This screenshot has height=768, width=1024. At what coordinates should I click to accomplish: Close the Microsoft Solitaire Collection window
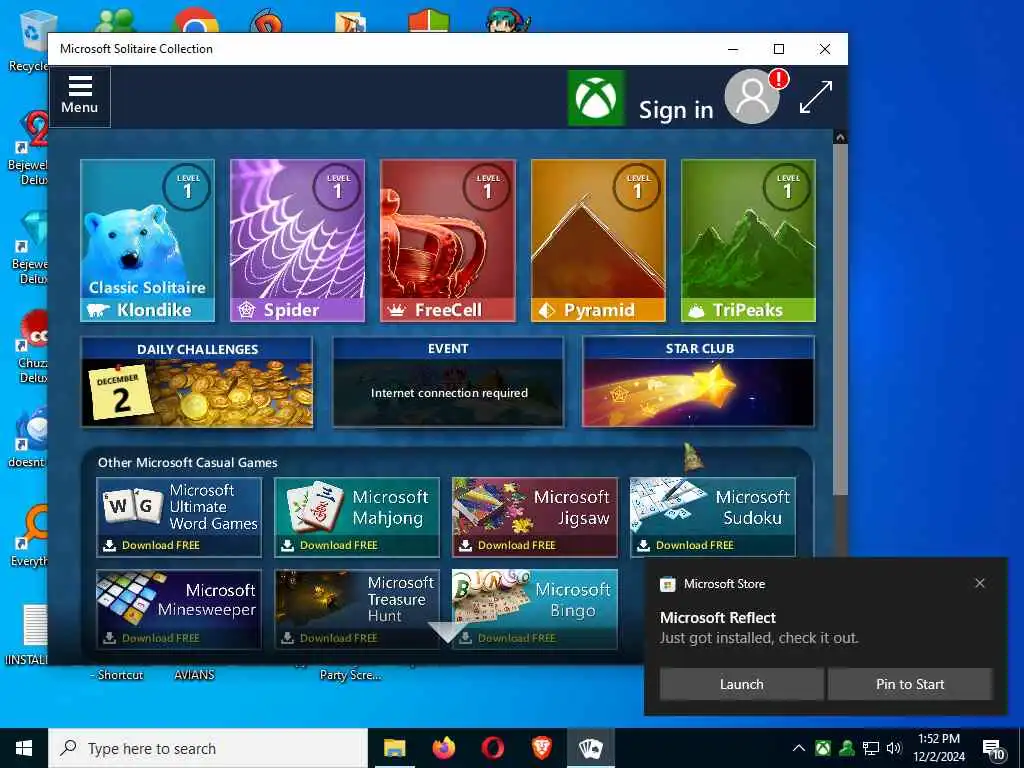(825, 49)
